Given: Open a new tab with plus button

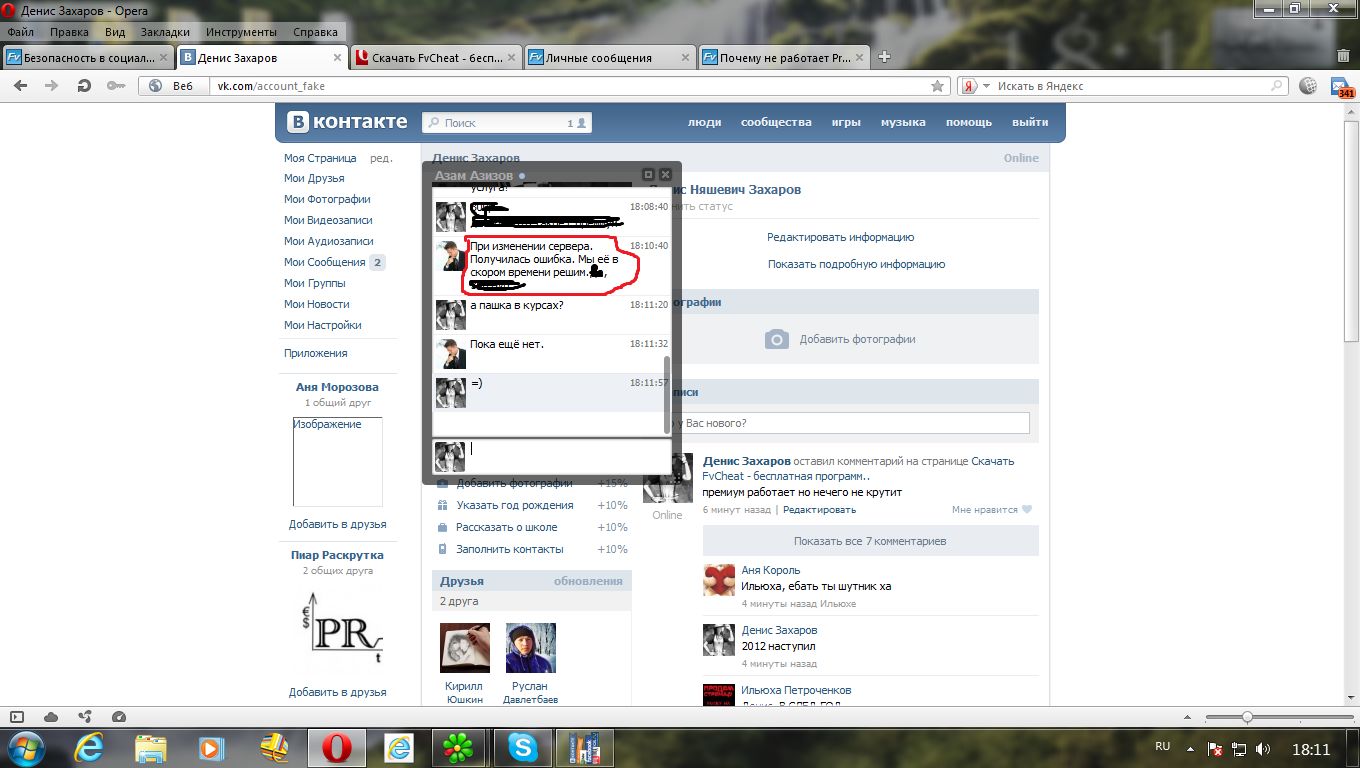Looking at the screenshot, I should tap(884, 57).
